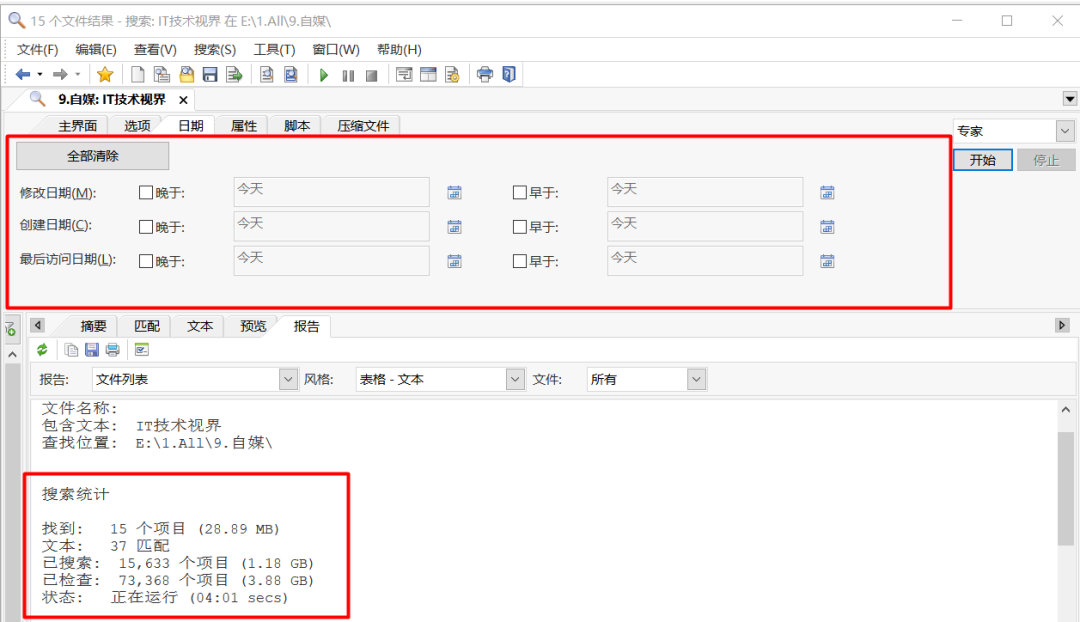Click the gray Forward arrow in toolbar
1080x622 pixels.
point(60,74)
